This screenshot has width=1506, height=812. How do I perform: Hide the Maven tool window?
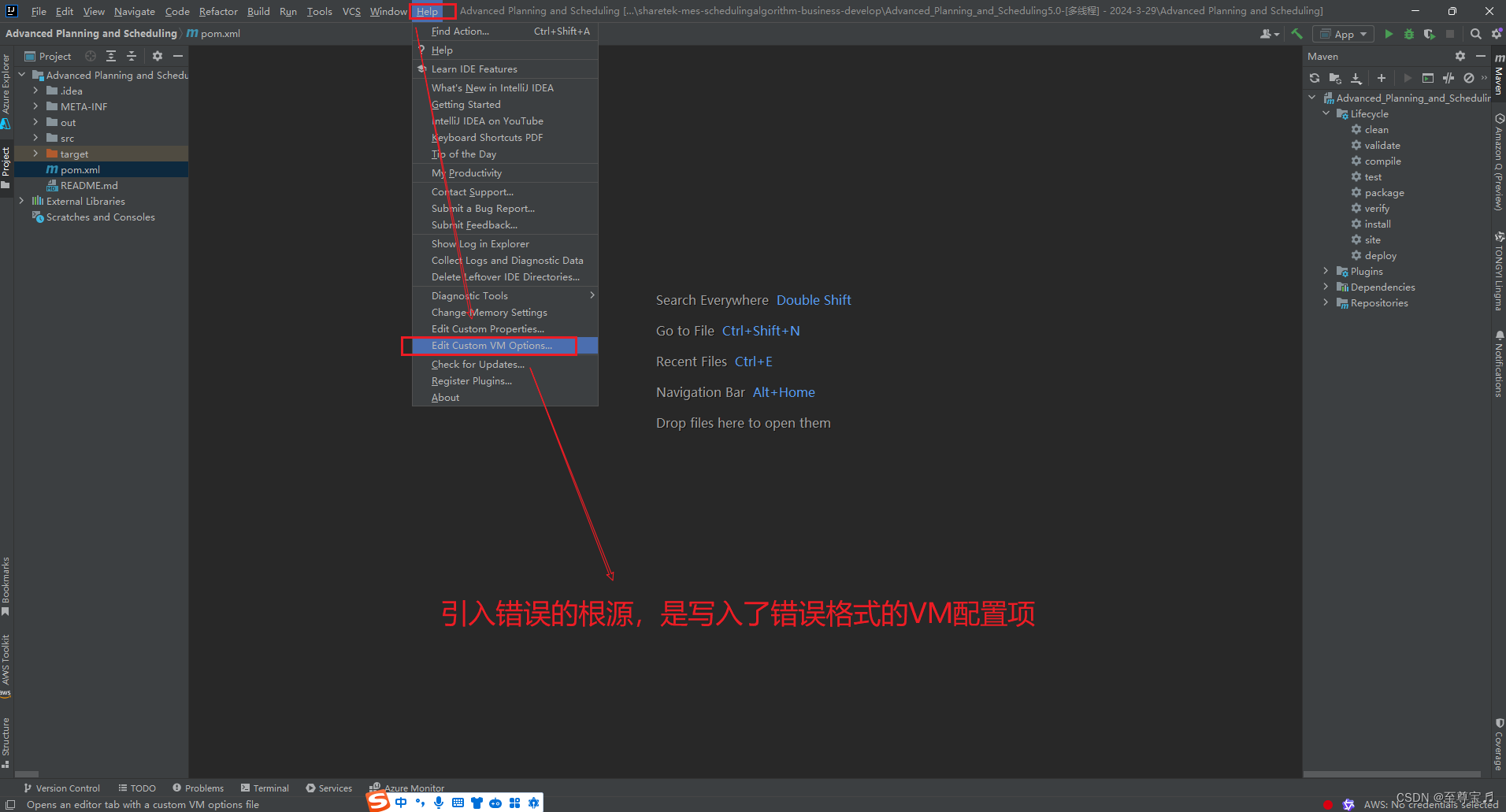tap(1481, 56)
